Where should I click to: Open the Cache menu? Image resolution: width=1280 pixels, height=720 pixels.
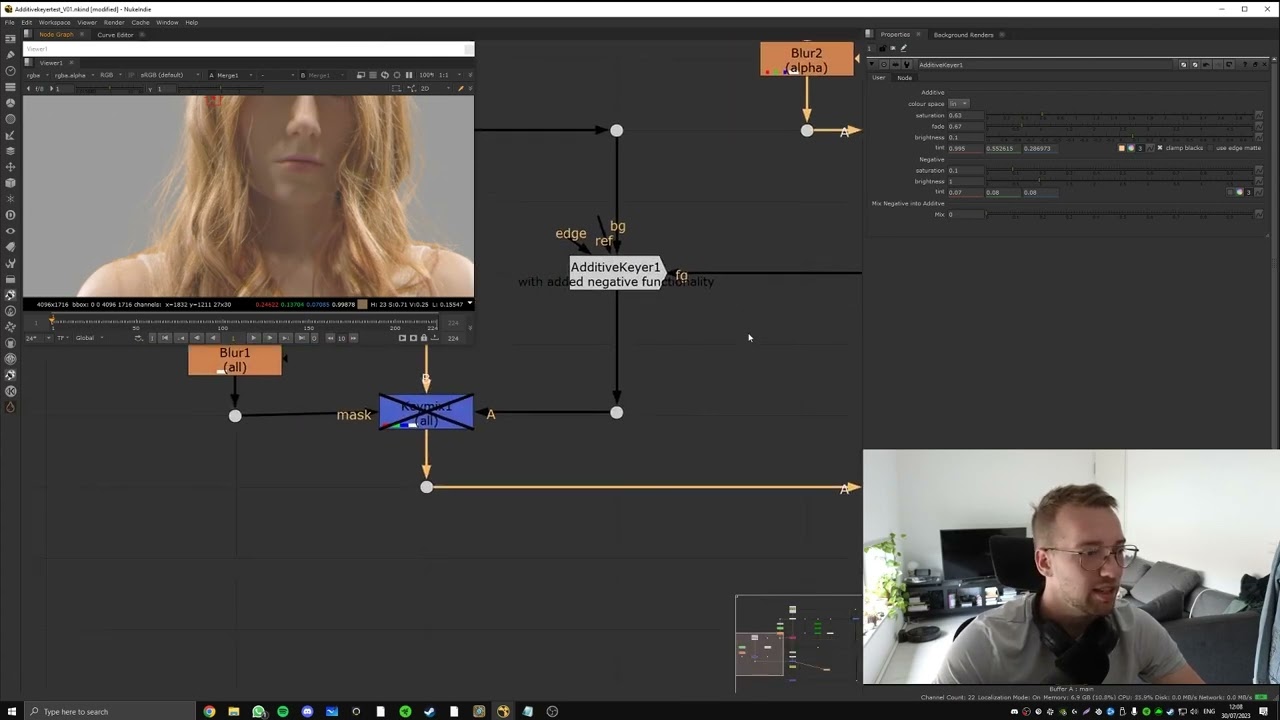[140, 22]
